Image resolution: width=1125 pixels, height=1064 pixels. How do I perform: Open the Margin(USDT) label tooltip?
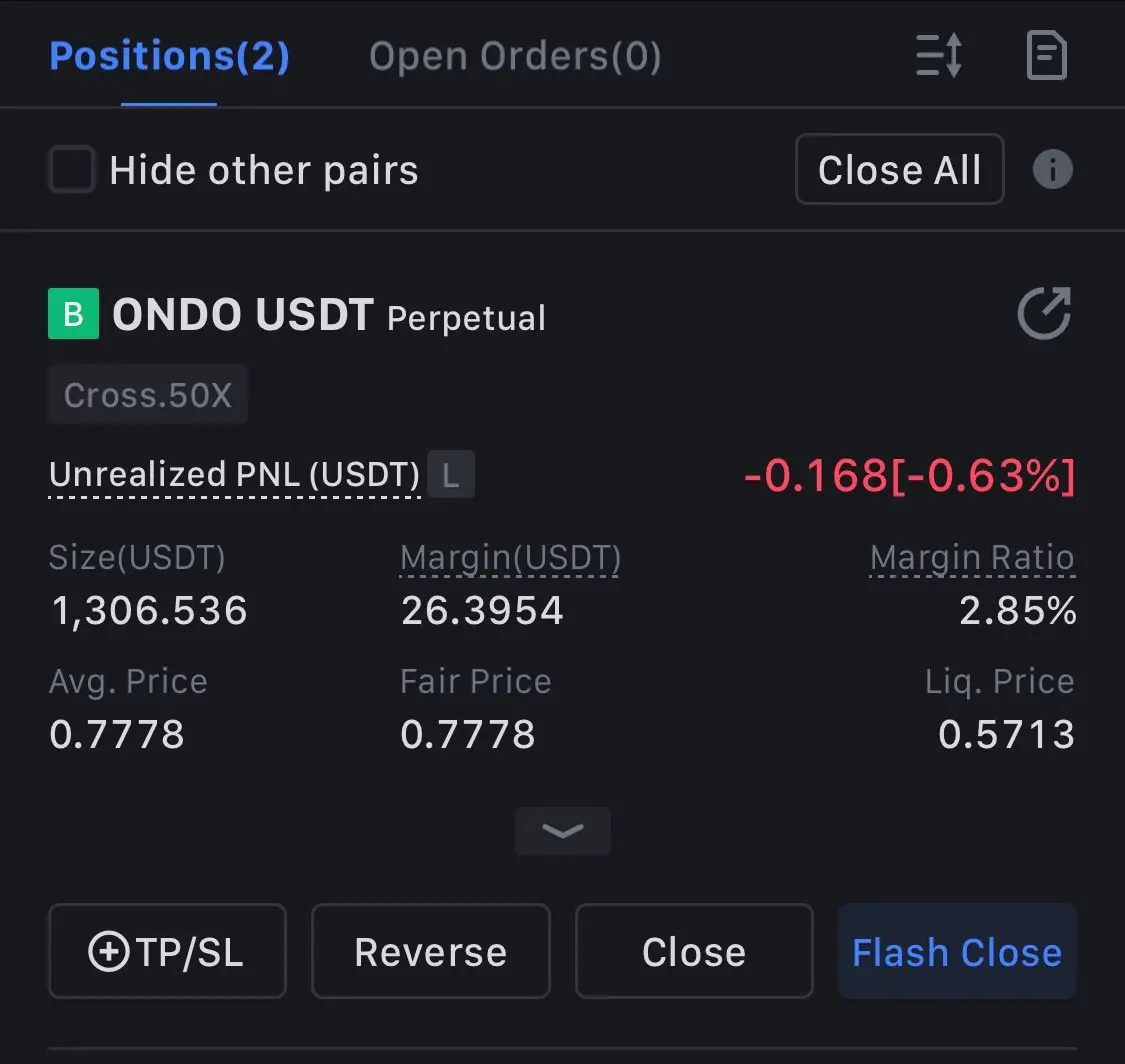510,558
